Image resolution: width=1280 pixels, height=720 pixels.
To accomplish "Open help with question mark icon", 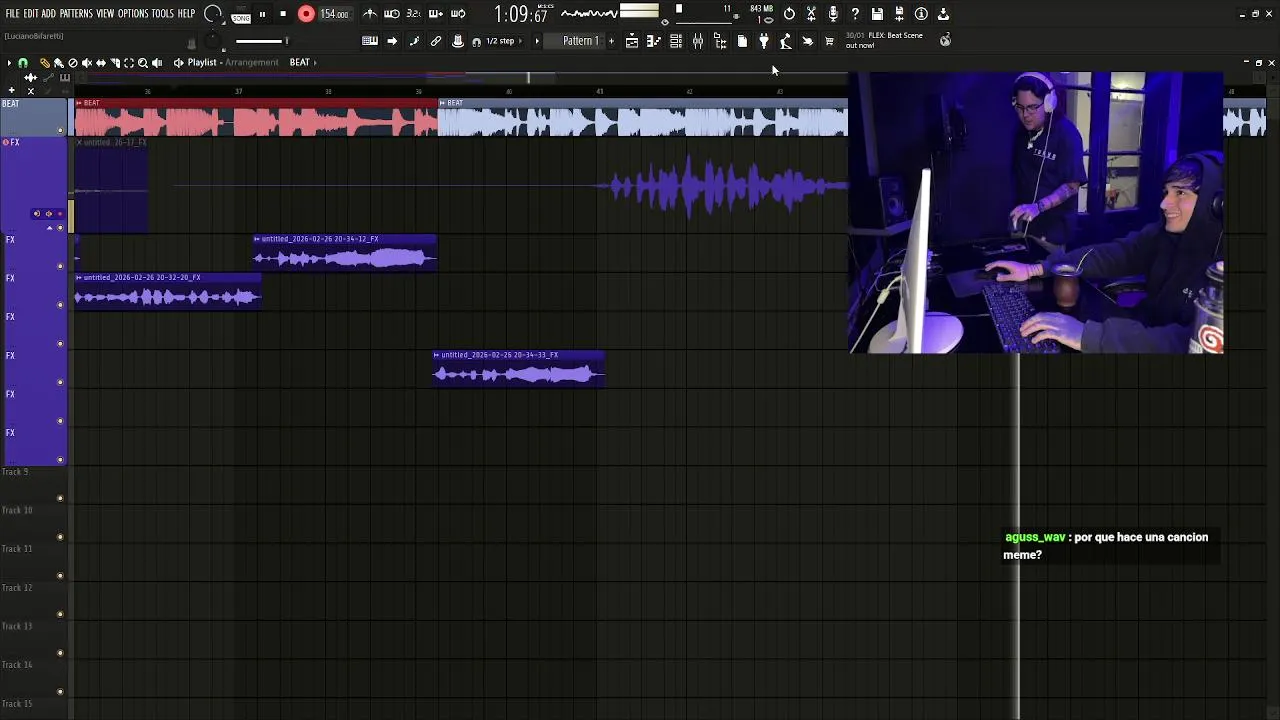I will [855, 14].
